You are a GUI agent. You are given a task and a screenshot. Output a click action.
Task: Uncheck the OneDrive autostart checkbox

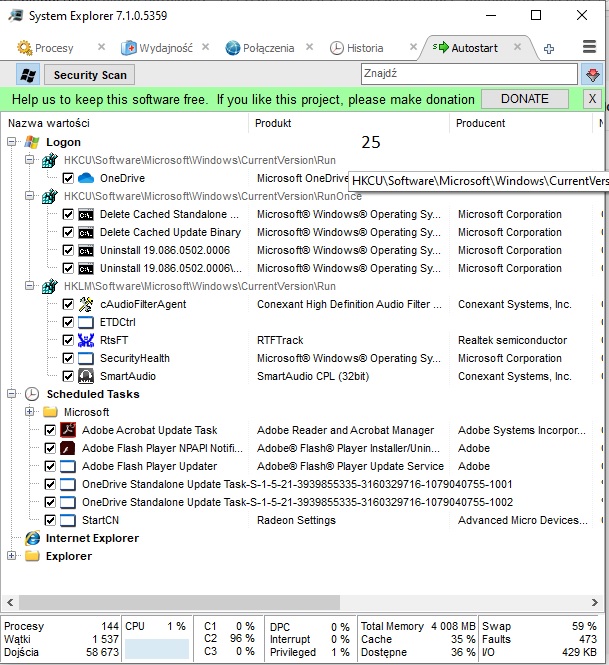(x=68, y=178)
